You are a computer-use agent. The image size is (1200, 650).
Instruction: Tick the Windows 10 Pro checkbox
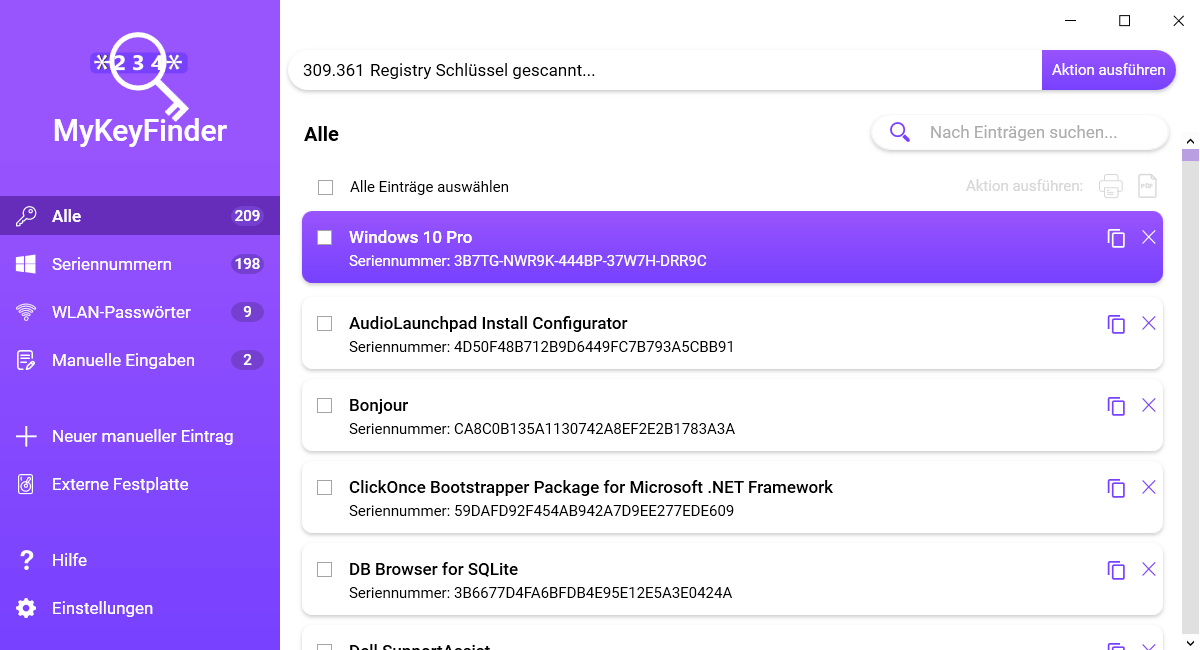click(x=325, y=238)
